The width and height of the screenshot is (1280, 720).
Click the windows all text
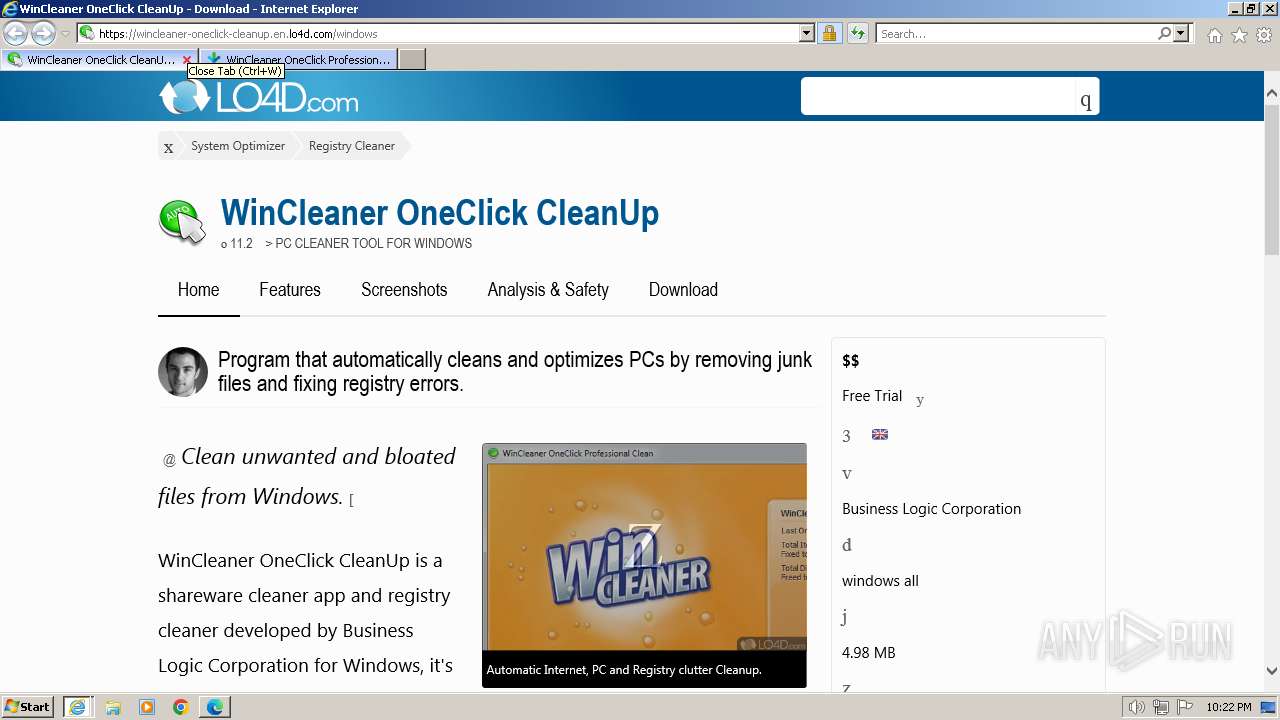coord(880,581)
